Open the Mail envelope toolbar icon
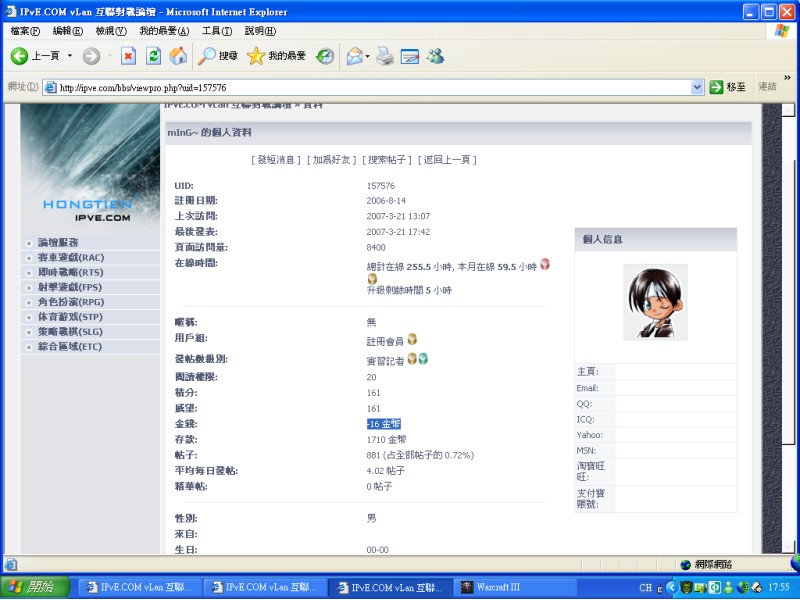 click(354, 57)
